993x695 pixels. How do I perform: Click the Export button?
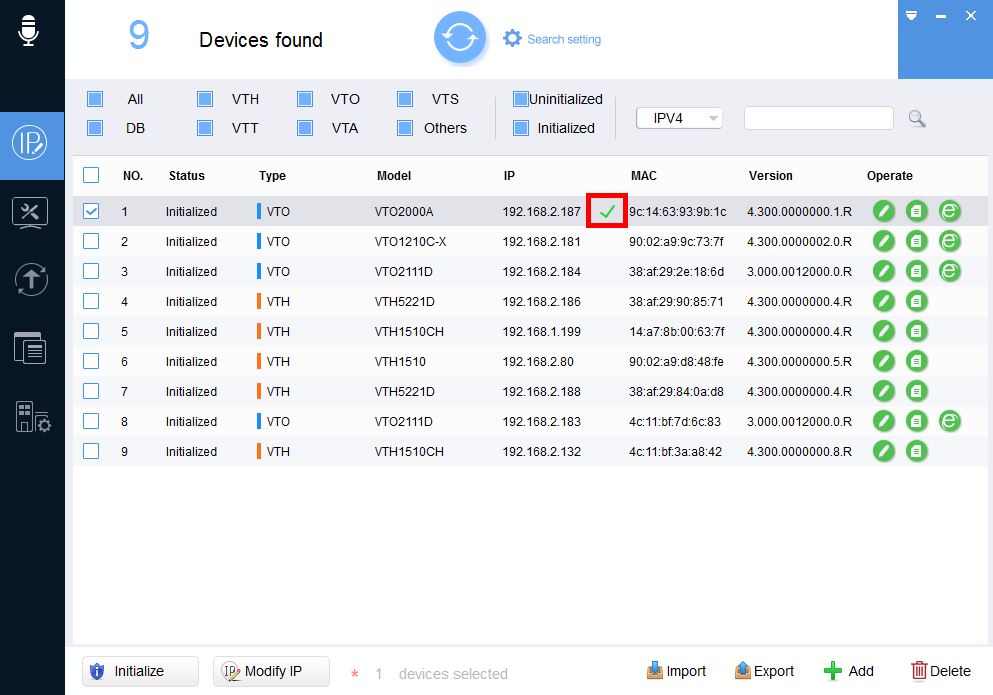(764, 671)
